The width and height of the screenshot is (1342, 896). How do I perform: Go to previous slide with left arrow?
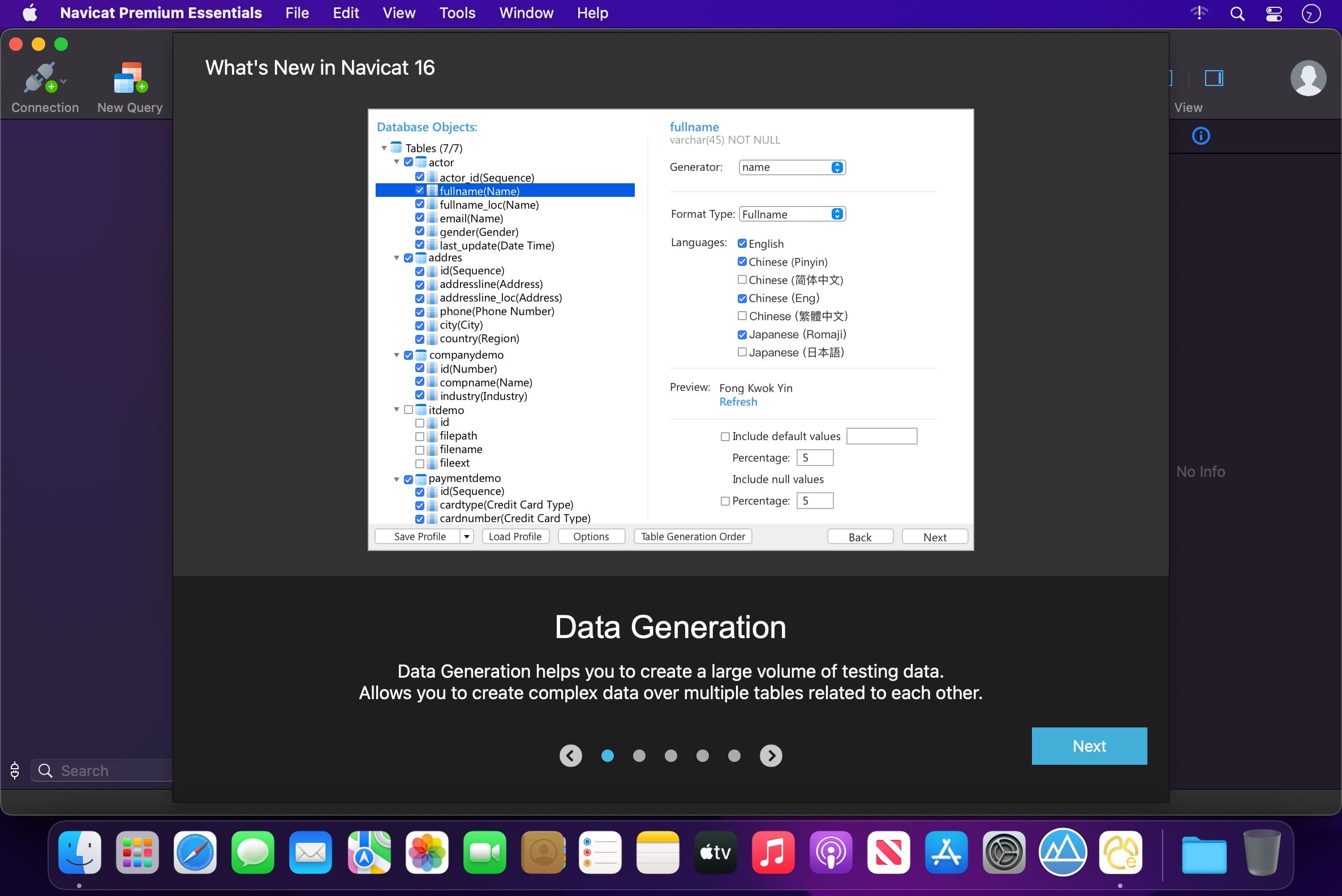(570, 755)
